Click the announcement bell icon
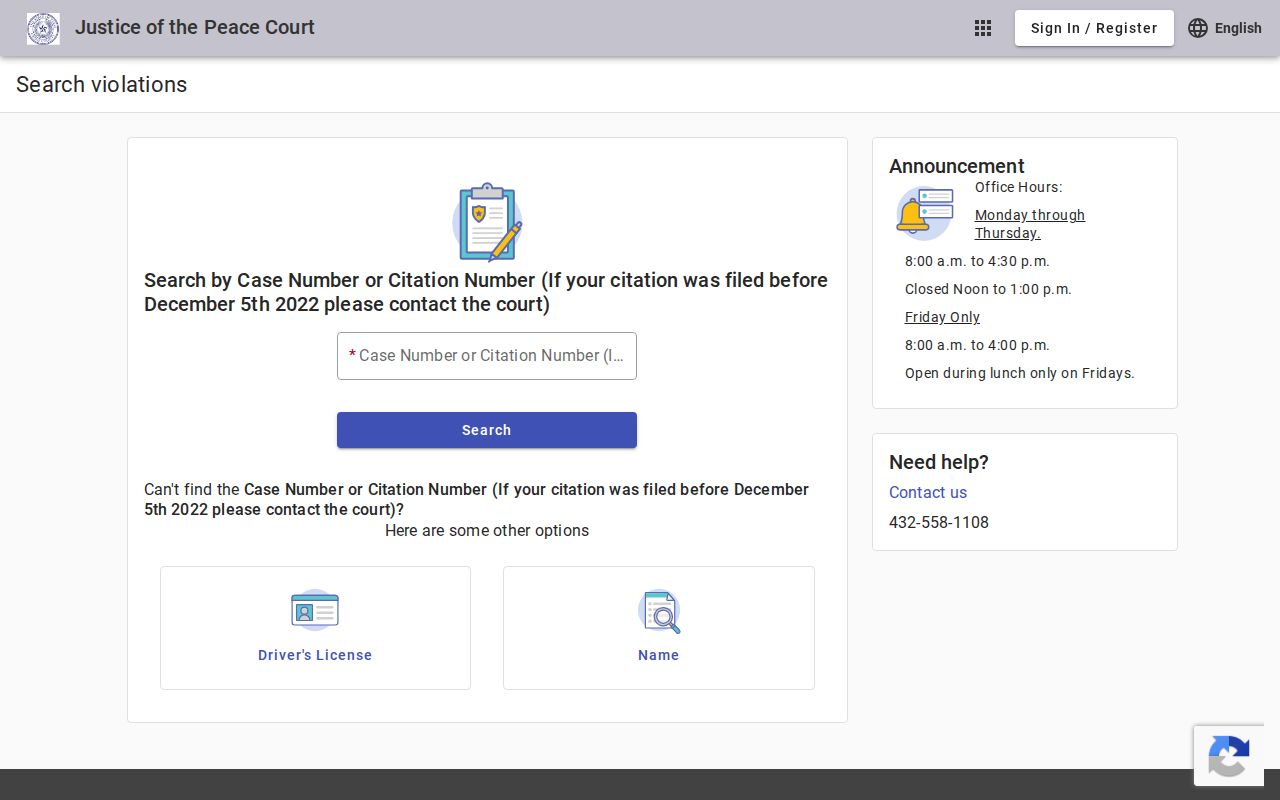1280x800 pixels. 924,213
